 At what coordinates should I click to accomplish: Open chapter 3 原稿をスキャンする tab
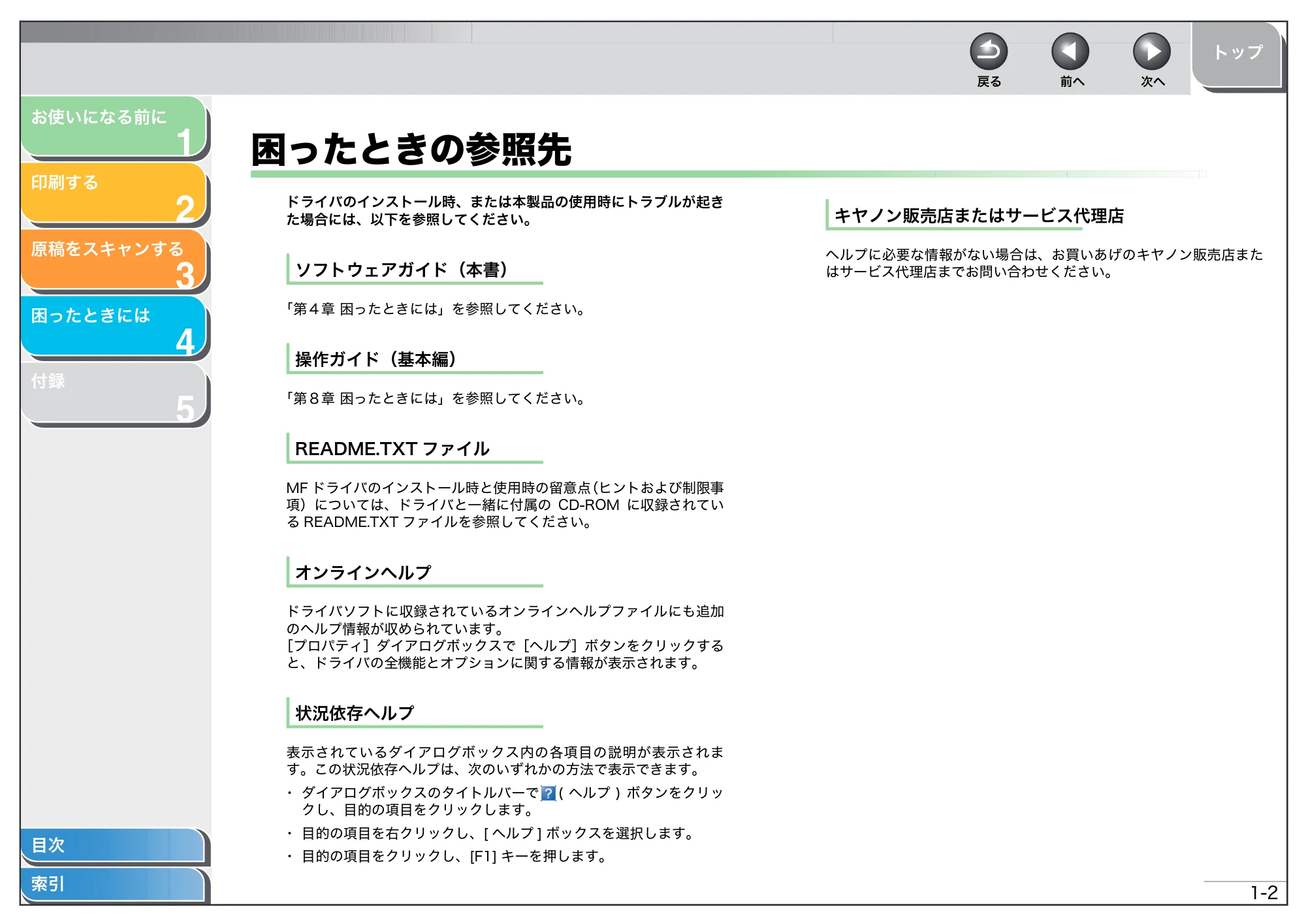114,260
